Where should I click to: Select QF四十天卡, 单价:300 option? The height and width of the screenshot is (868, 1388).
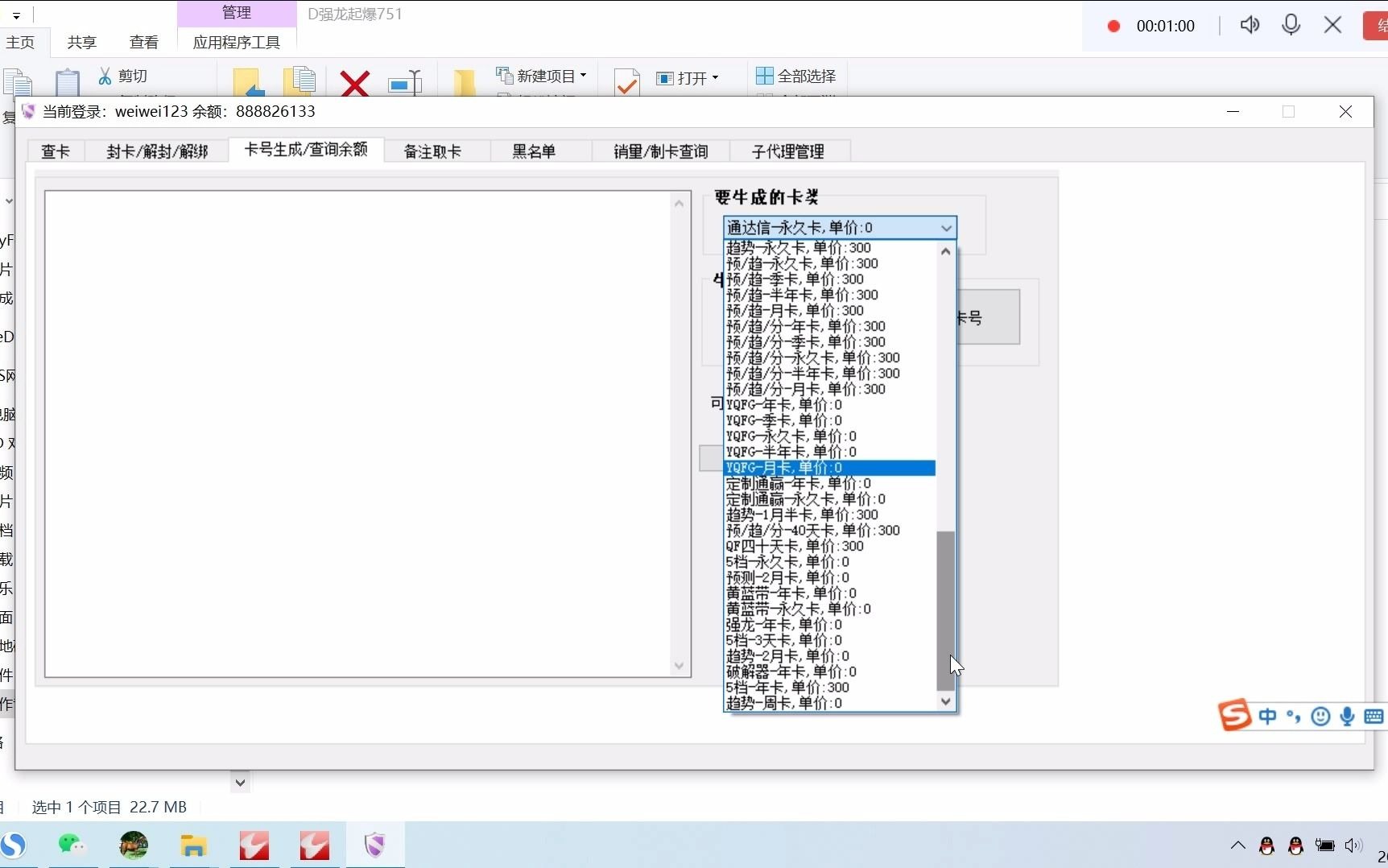pos(829,546)
